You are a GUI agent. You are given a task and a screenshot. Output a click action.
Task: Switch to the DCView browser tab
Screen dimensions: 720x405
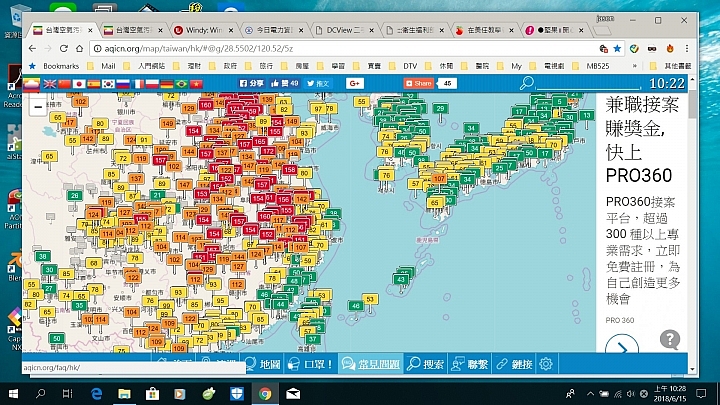(x=345, y=30)
